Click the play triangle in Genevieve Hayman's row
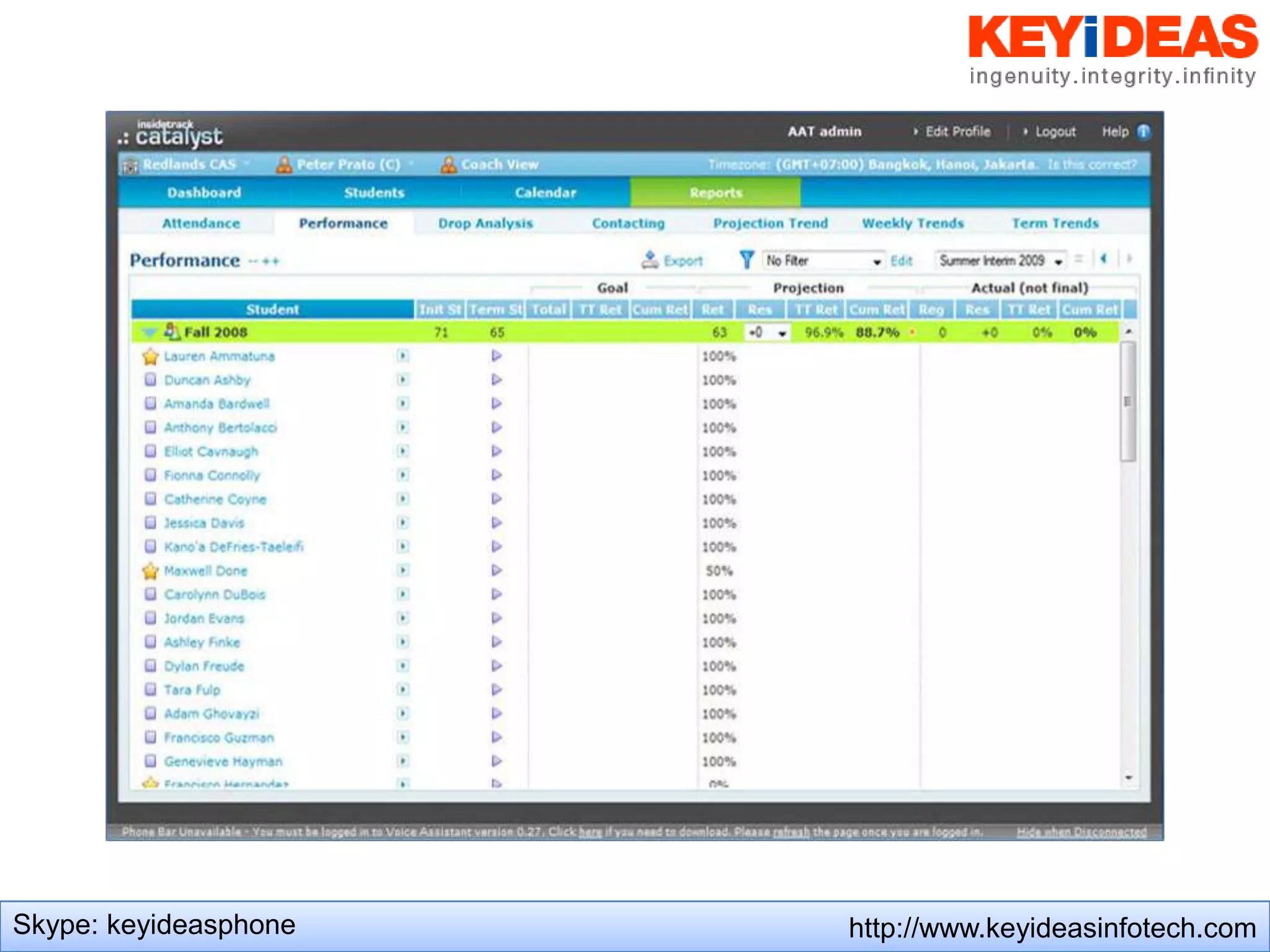This screenshot has width=1270, height=952. (x=497, y=761)
